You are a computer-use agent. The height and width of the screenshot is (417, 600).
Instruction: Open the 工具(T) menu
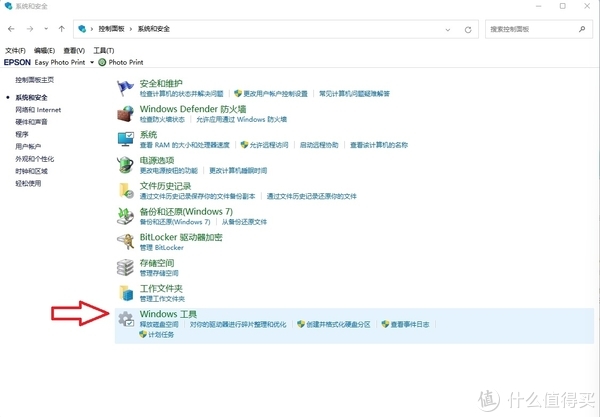coord(104,50)
